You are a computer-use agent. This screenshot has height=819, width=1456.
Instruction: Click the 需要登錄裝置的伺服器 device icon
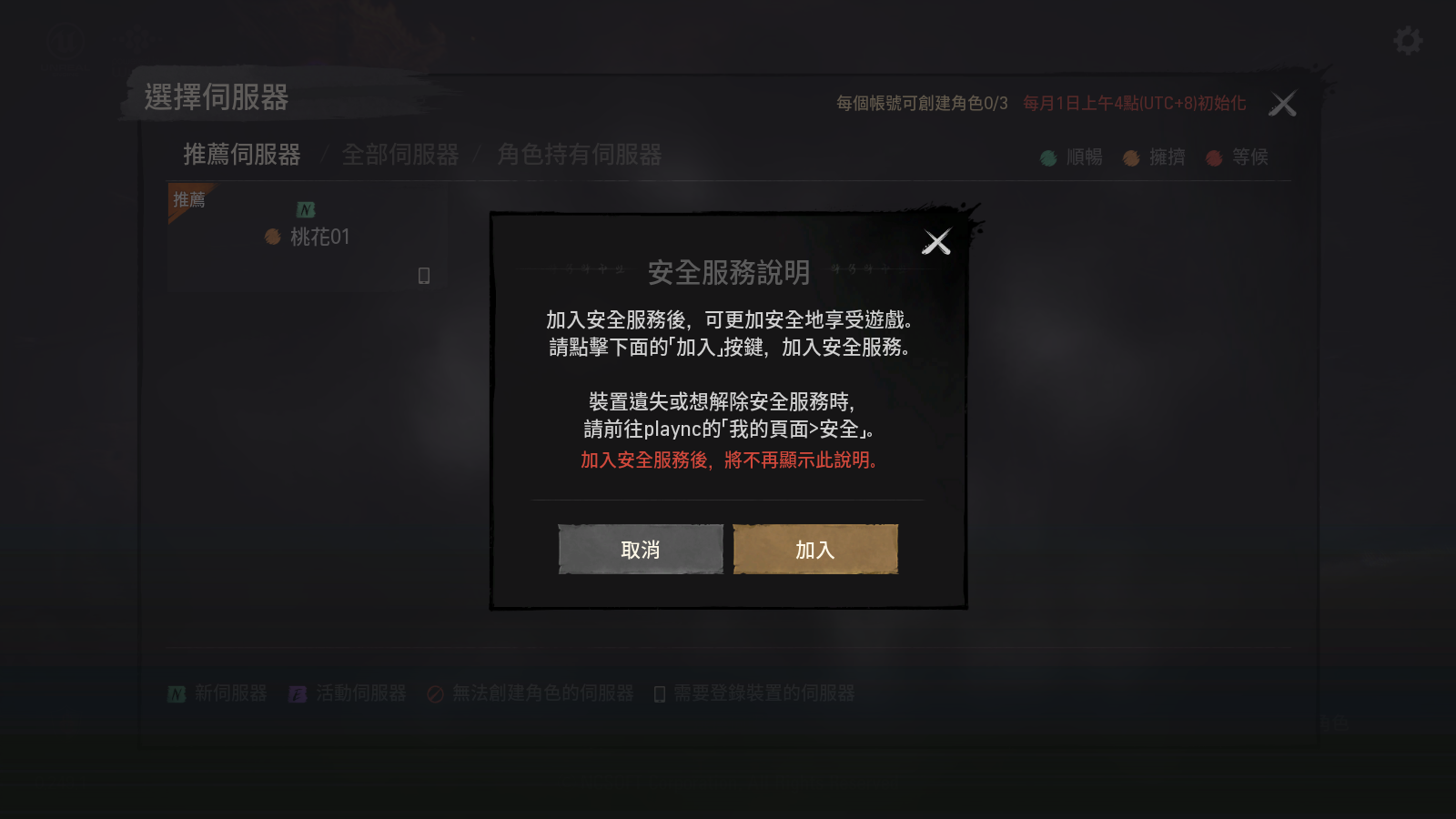coord(660,694)
